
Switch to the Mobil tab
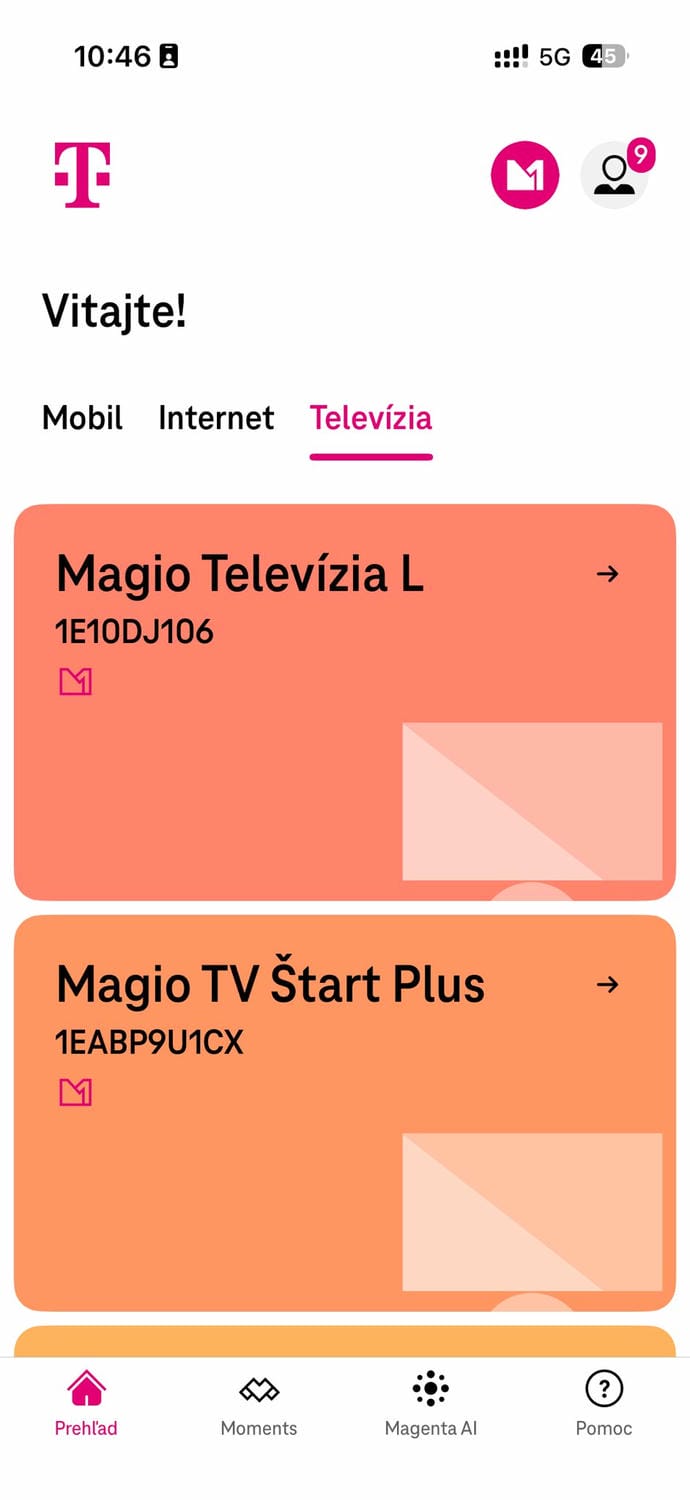coord(82,418)
